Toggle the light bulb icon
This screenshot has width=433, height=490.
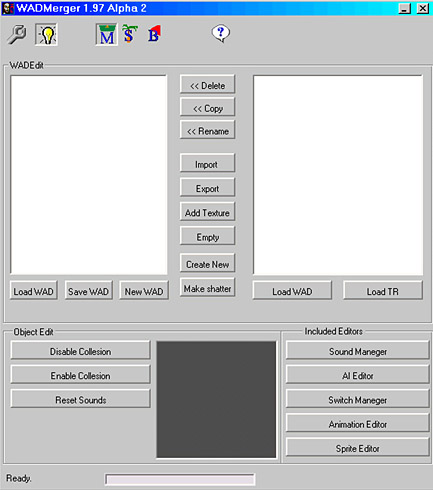tap(47, 34)
